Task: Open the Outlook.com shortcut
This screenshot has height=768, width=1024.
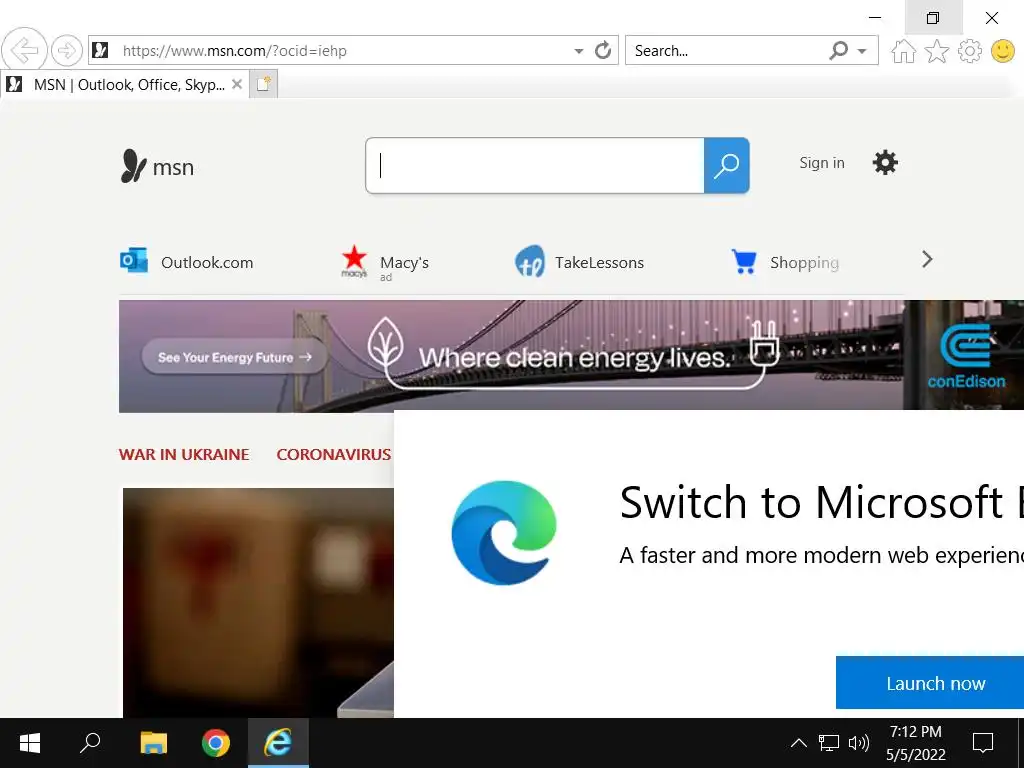Action: tap(187, 262)
